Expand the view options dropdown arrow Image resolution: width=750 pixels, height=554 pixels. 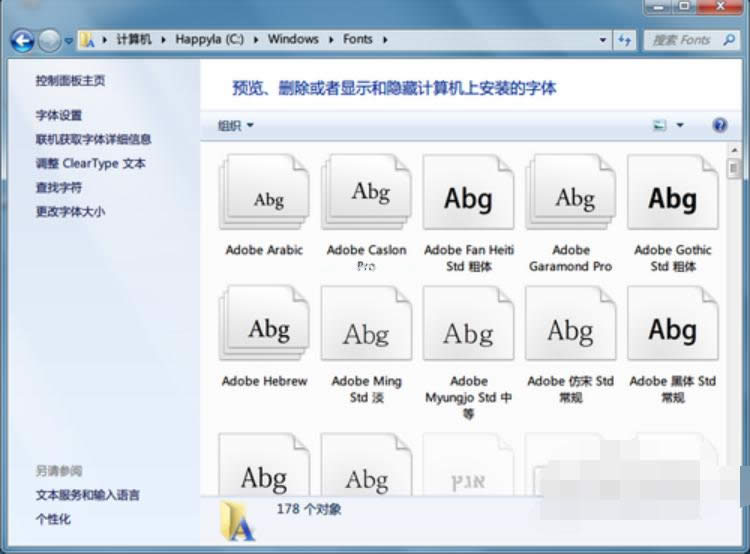(x=680, y=126)
